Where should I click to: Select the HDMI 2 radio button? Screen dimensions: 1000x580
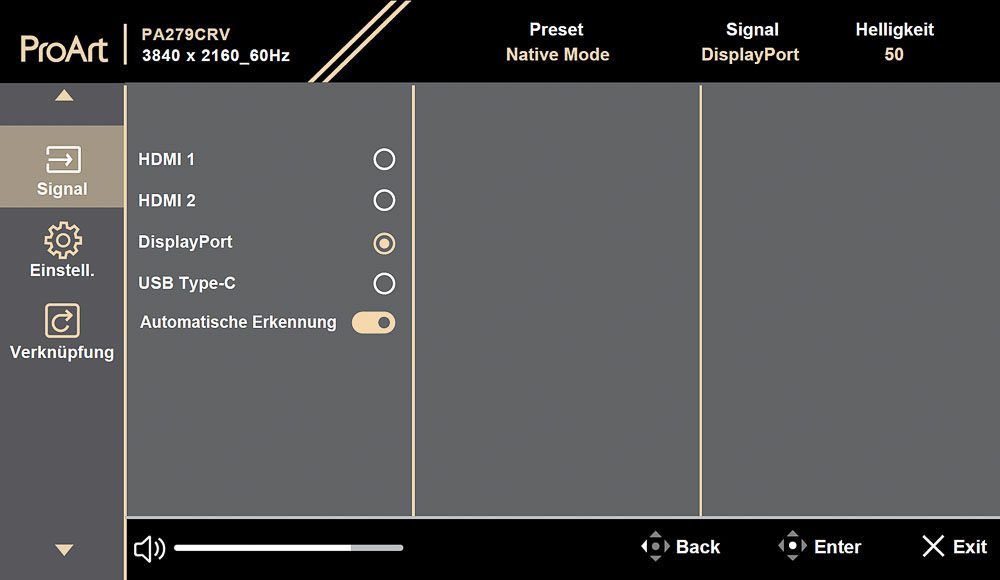click(x=384, y=200)
